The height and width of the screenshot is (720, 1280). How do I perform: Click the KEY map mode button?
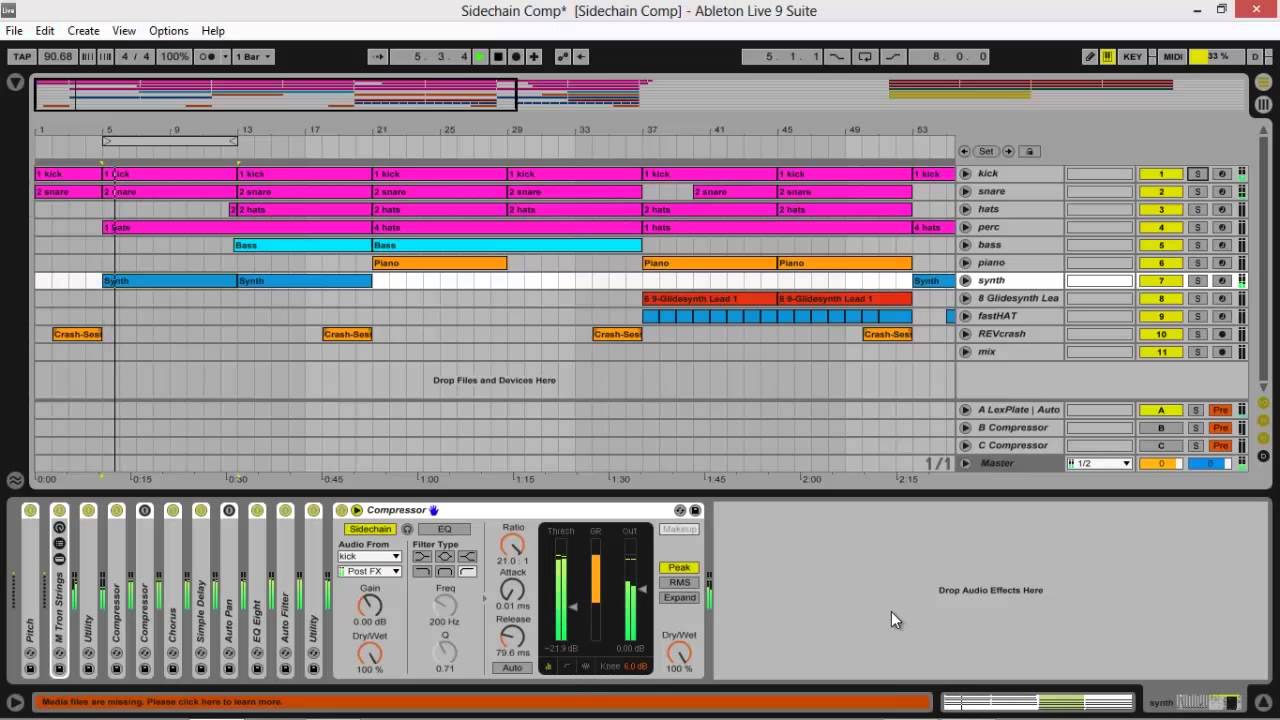pos(1132,57)
